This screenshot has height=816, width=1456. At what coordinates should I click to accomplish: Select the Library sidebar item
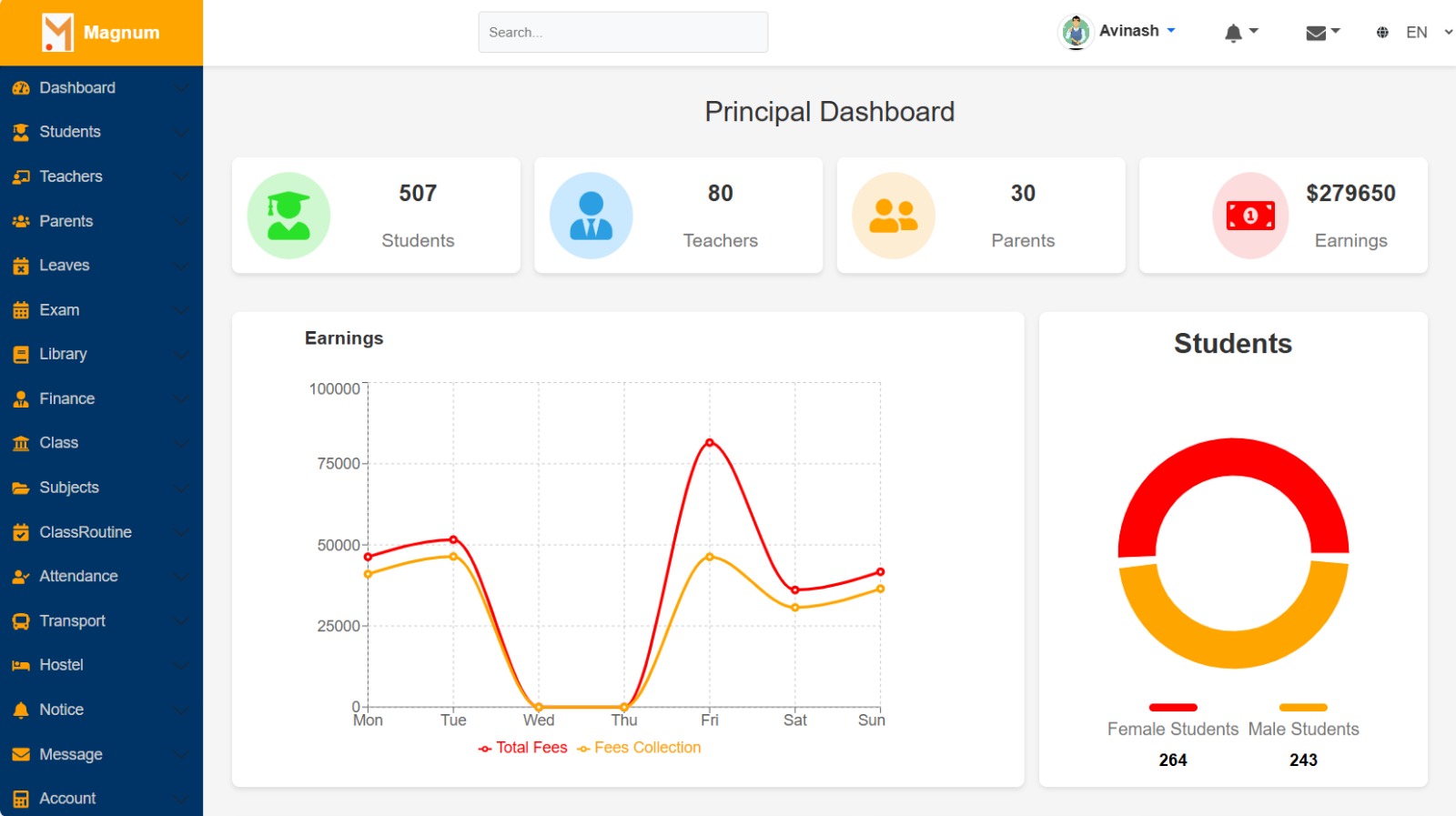tap(63, 354)
